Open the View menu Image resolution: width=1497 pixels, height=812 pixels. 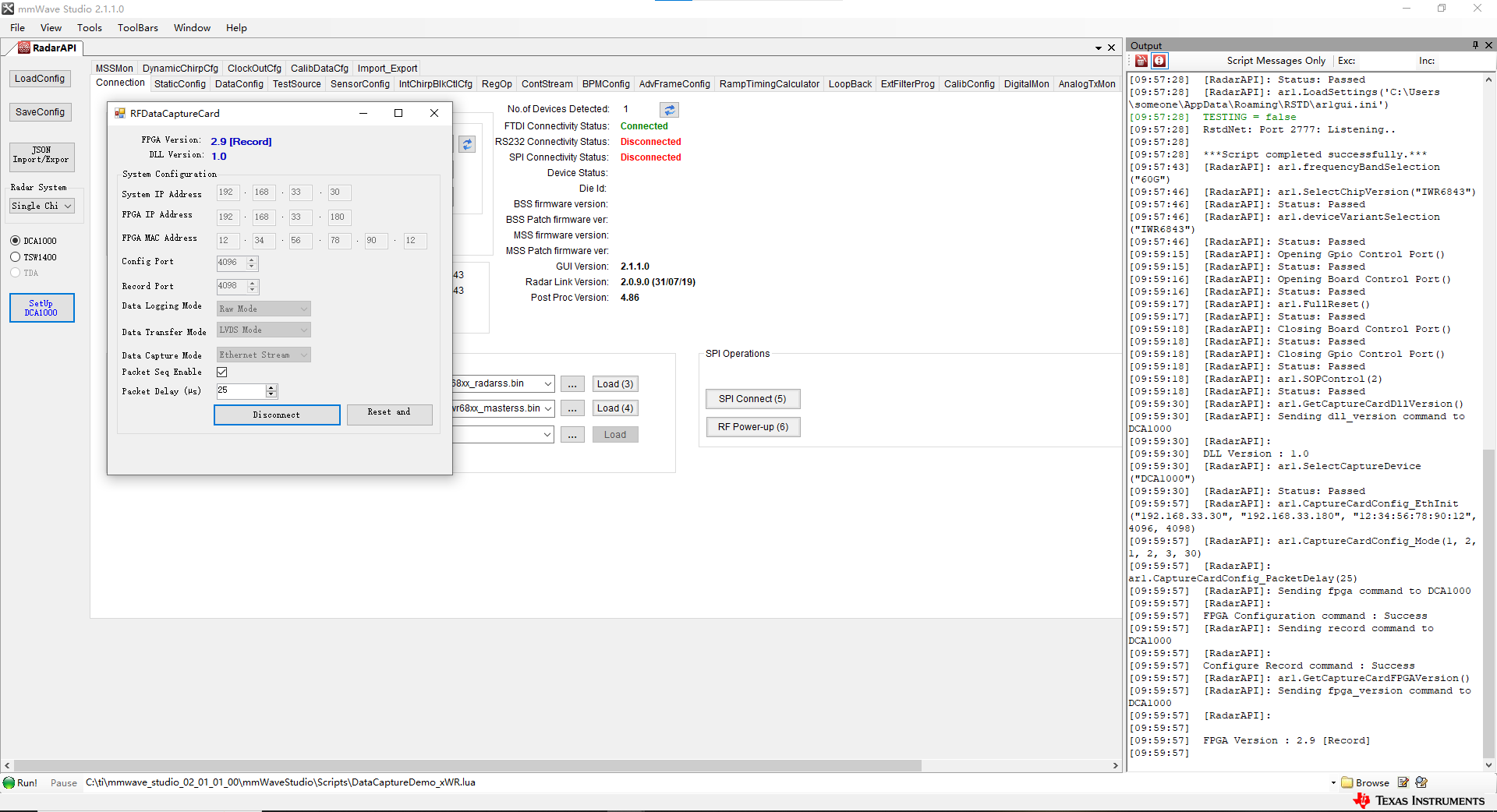[x=51, y=28]
